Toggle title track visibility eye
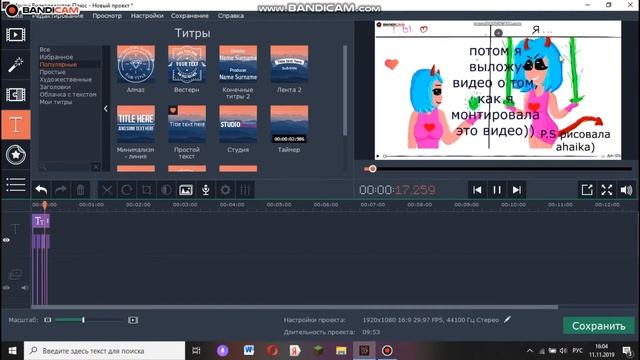 click(x=6, y=240)
